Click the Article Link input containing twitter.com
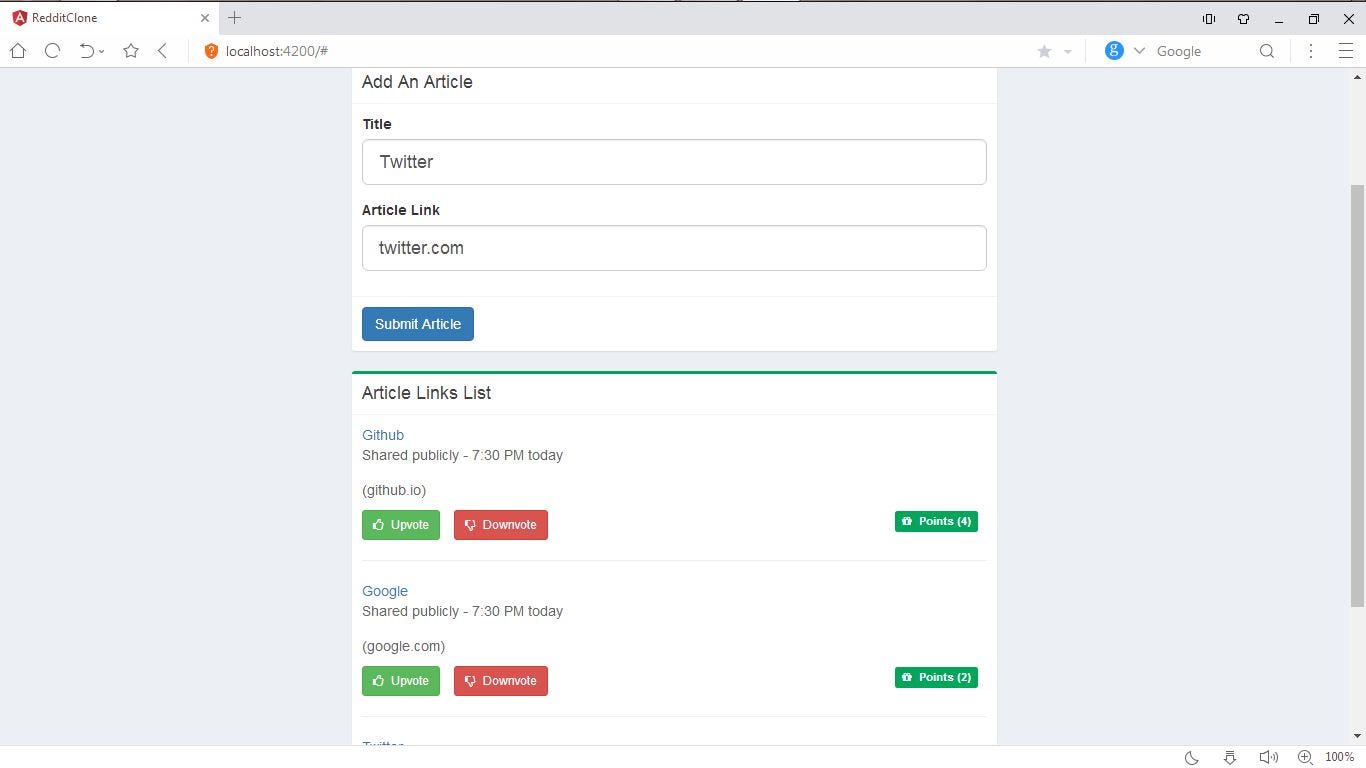 pyautogui.click(x=674, y=248)
